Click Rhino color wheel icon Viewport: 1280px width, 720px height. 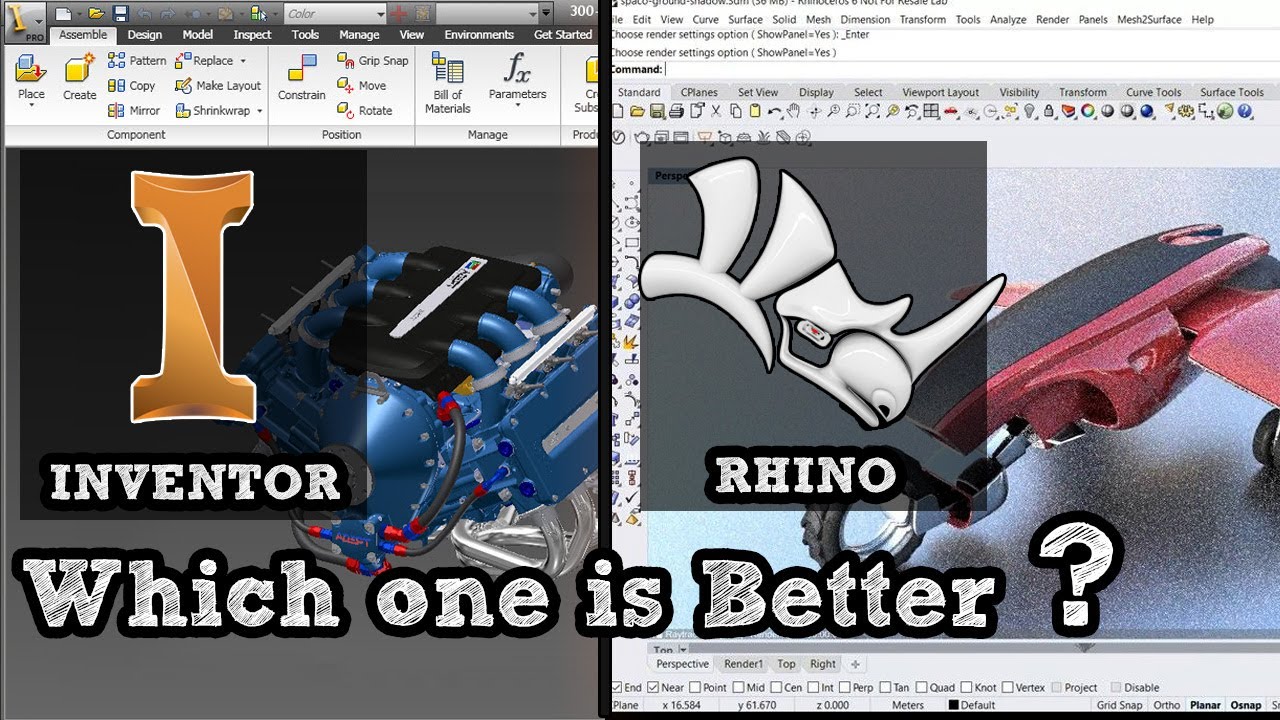(1087, 111)
